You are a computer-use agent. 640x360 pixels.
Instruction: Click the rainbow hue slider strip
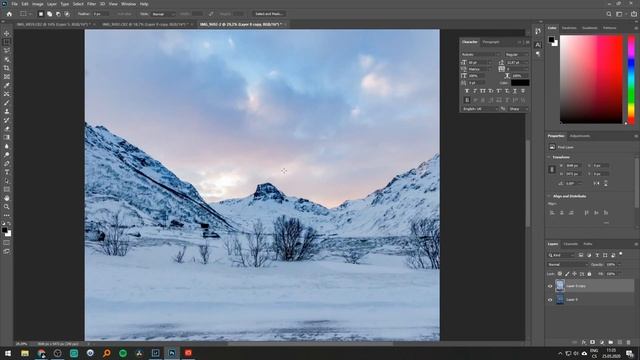point(631,80)
